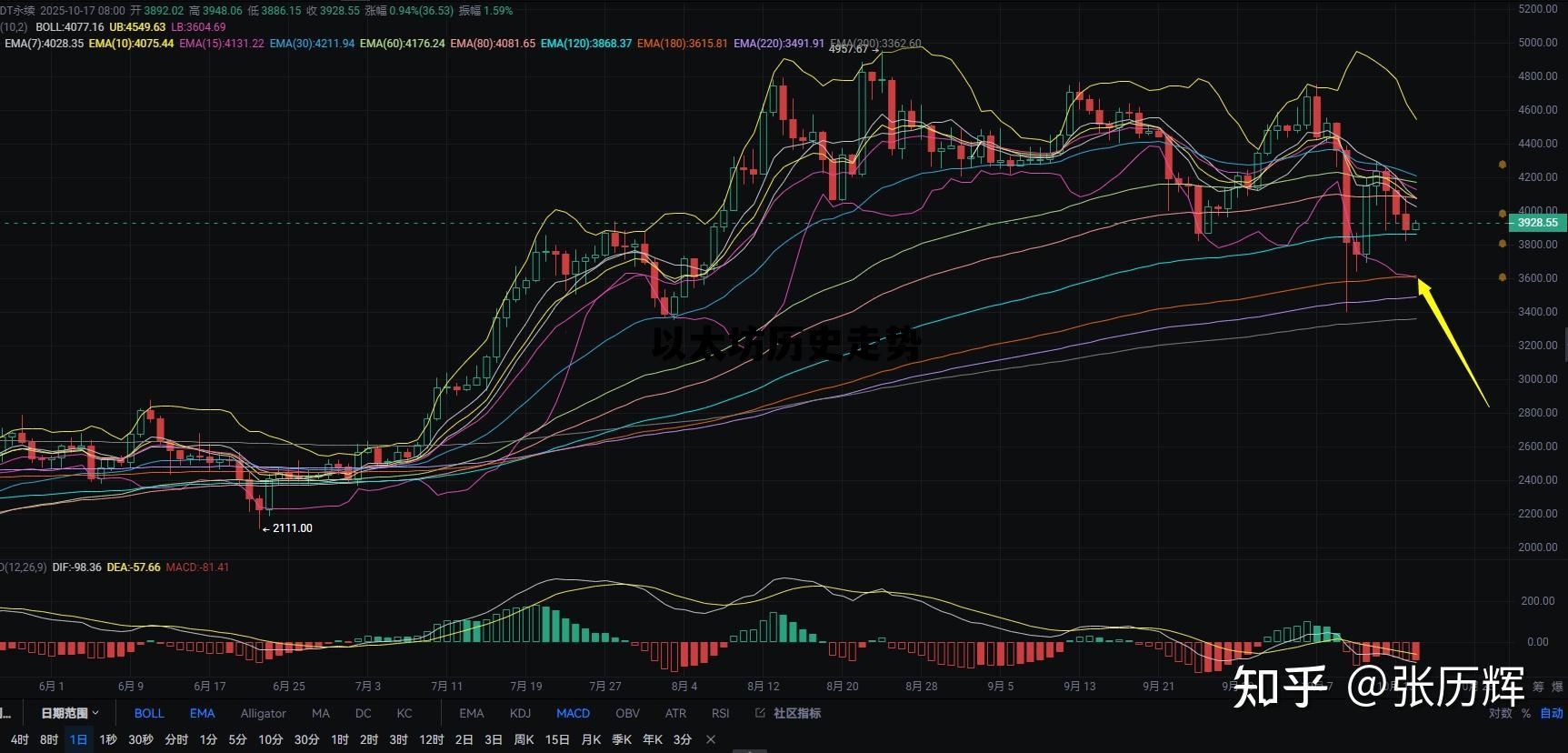This screenshot has width=1568, height=753.
Task: Toggle the BOLL indicator overlay
Action: click(x=149, y=713)
